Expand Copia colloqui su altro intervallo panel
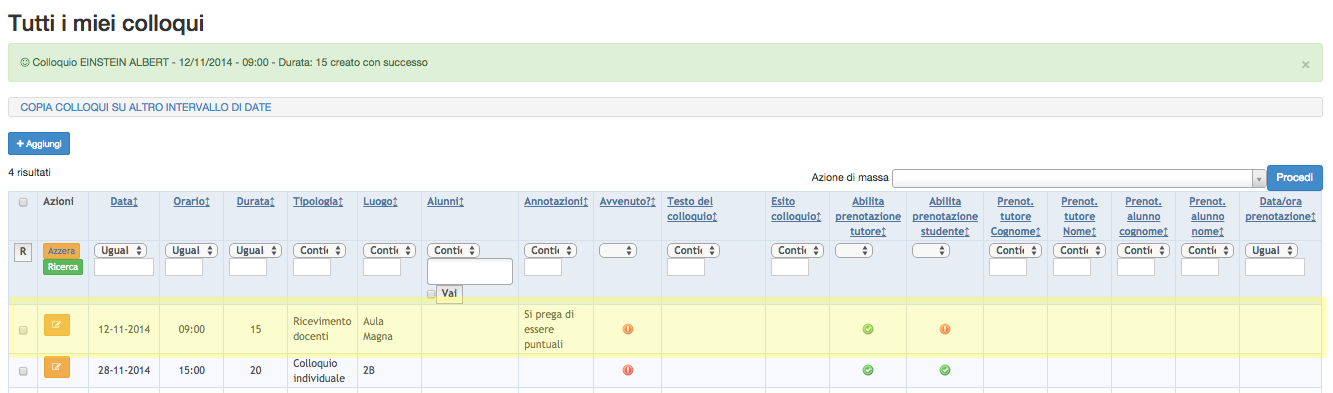The height and width of the screenshot is (393, 1333). pyautogui.click(x=146, y=107)
